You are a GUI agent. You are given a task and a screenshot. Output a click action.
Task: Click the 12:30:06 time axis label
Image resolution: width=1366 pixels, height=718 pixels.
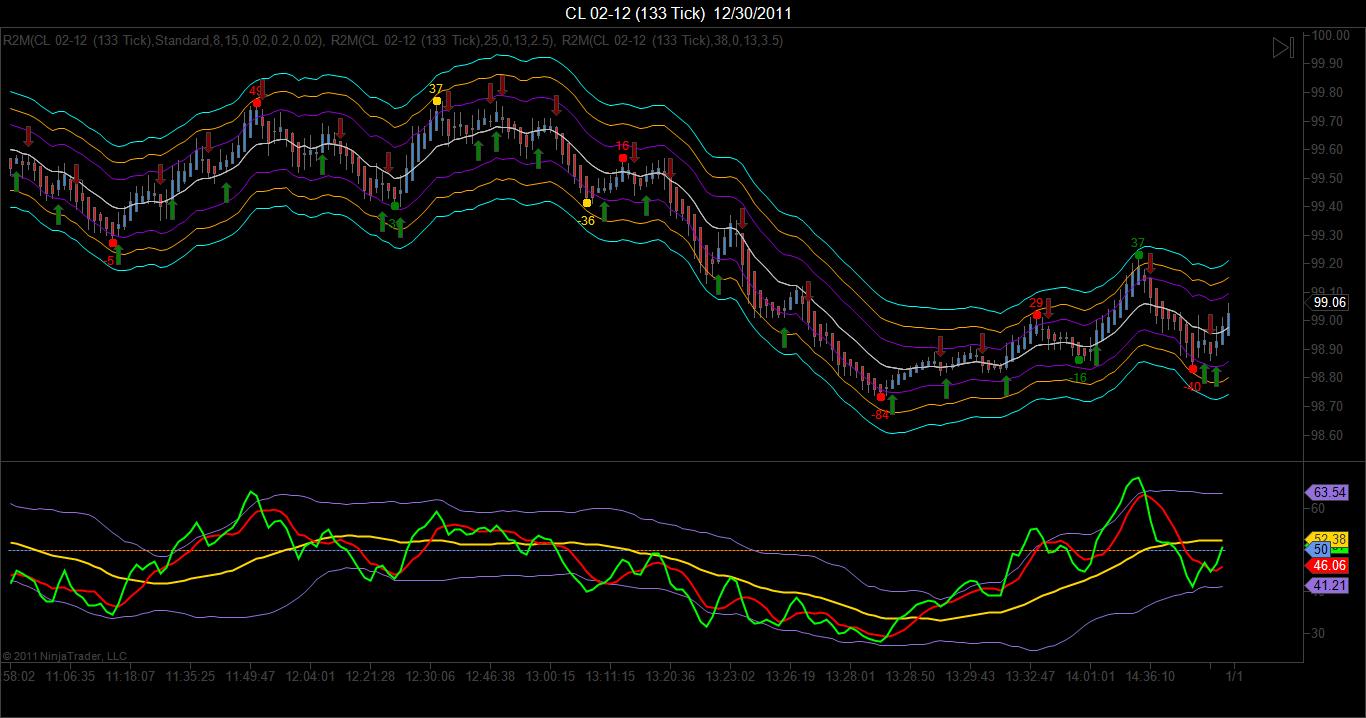[430, 676]
